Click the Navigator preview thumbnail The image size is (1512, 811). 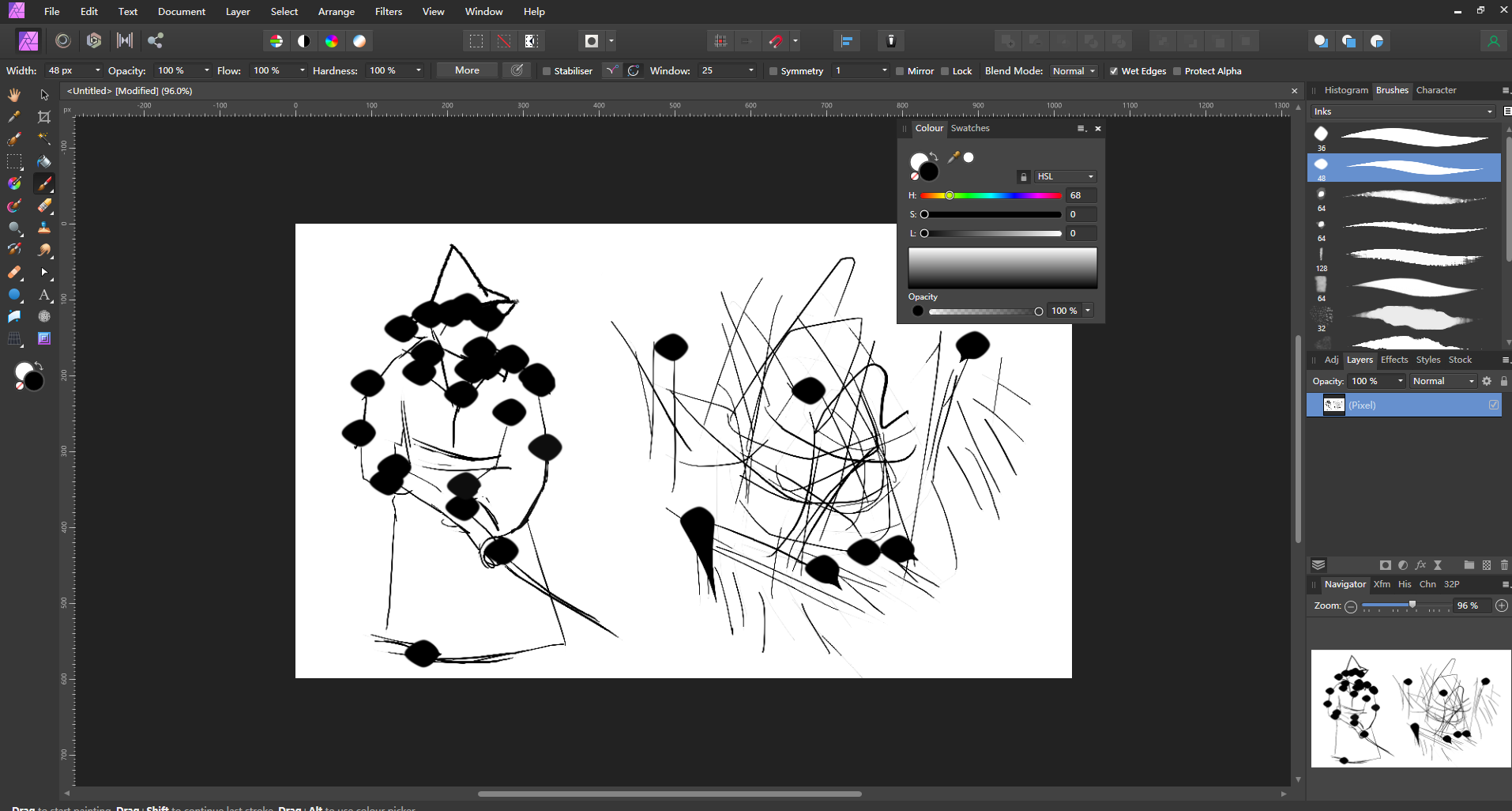tap(1411, 708)
